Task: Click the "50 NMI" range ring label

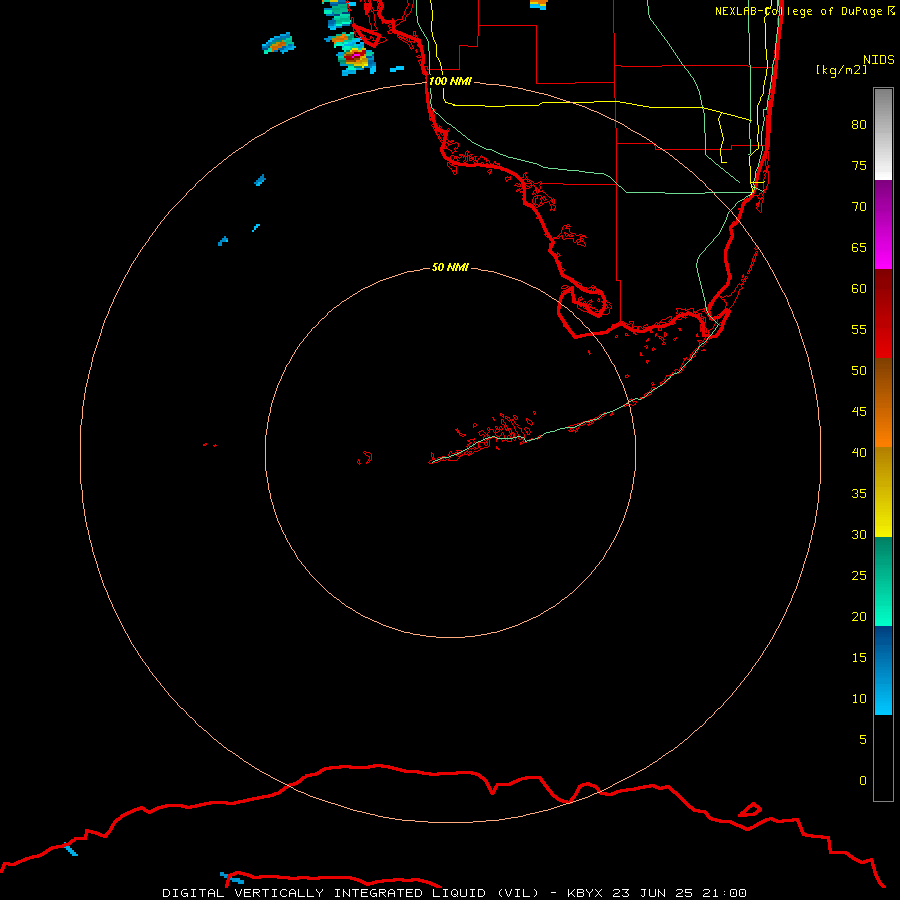Action: tap(450, 267)
